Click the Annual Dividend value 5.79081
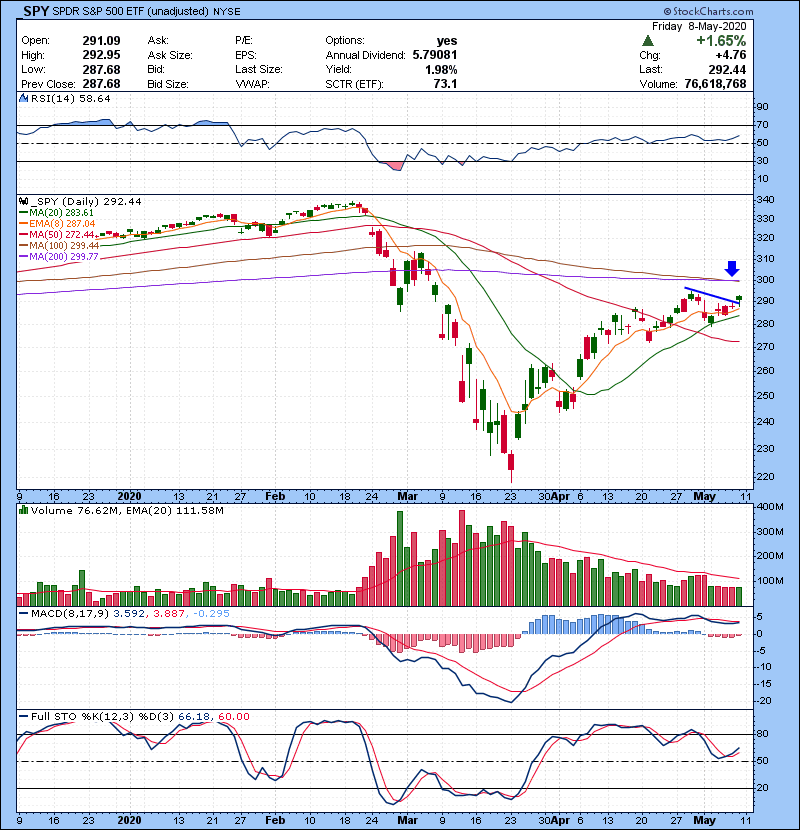800x830 pixels. (x=435, y=55)
